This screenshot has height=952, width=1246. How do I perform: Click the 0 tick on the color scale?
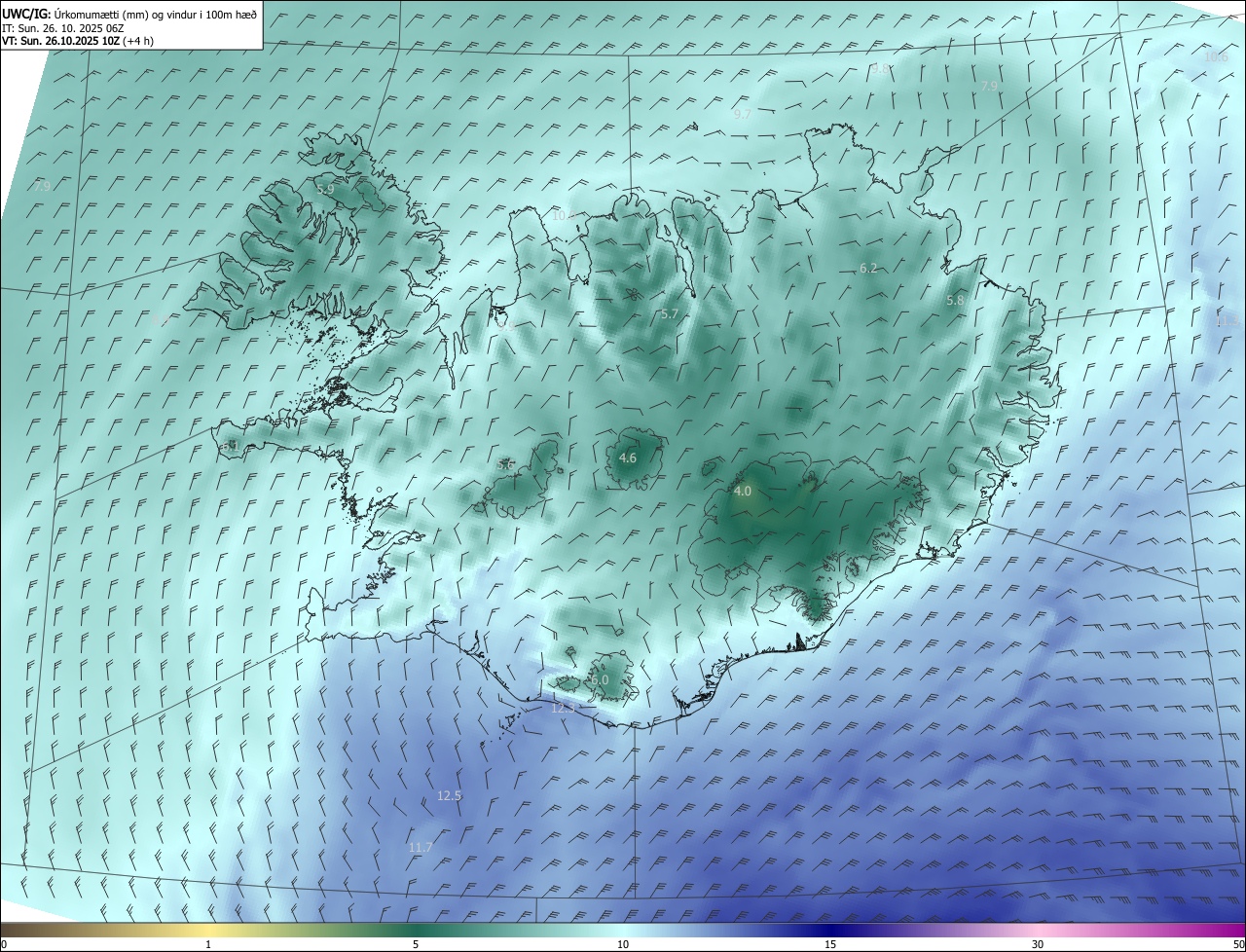coord(4,944)
